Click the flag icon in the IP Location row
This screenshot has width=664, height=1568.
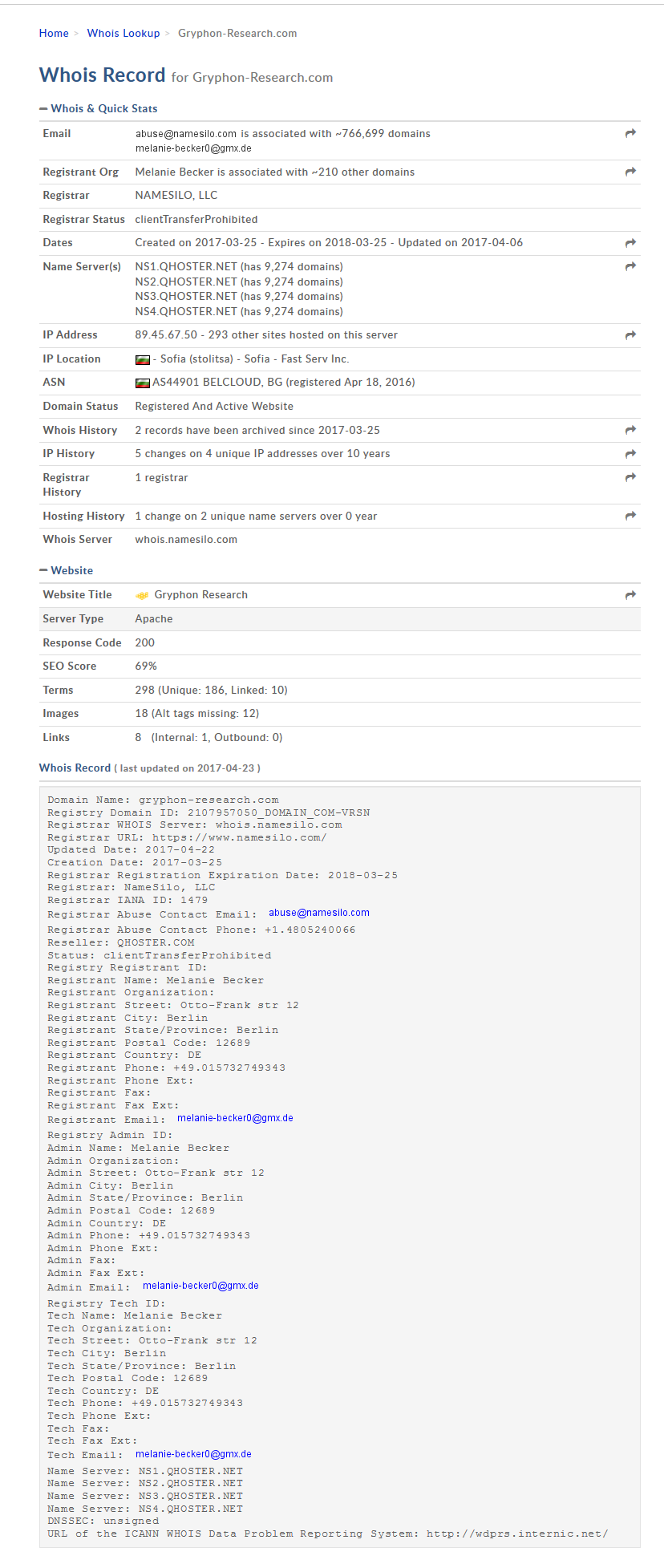click(143, 359)
